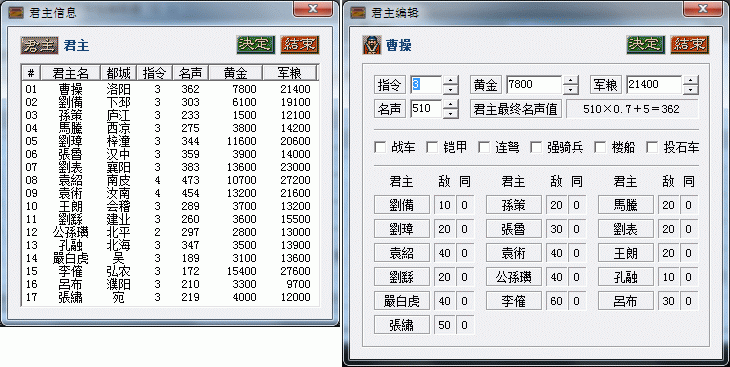Enable the 战车 checkbox

(x=380, y=148)
